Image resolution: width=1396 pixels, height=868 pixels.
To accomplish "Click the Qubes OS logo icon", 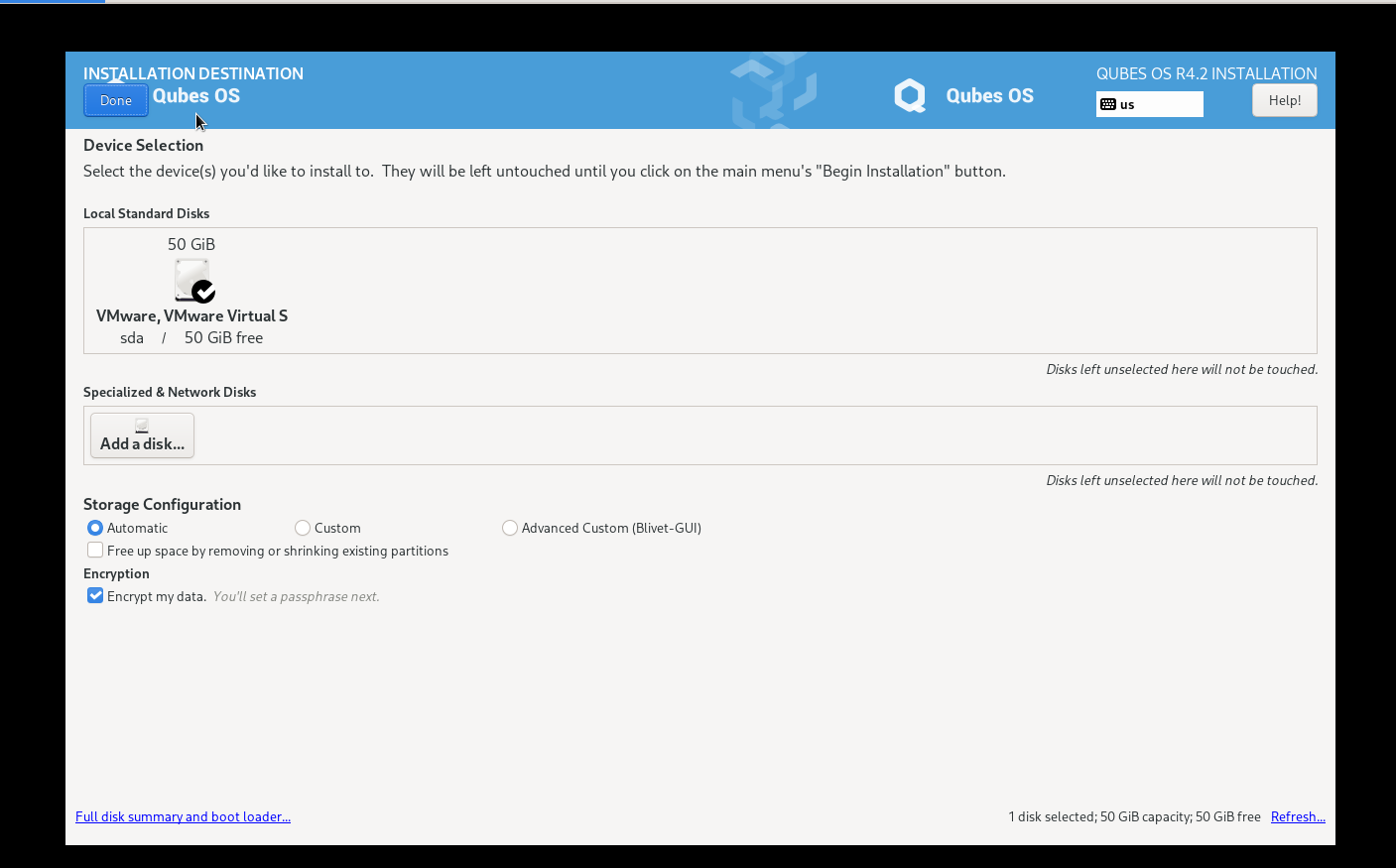I will click(x=910, y=95).
